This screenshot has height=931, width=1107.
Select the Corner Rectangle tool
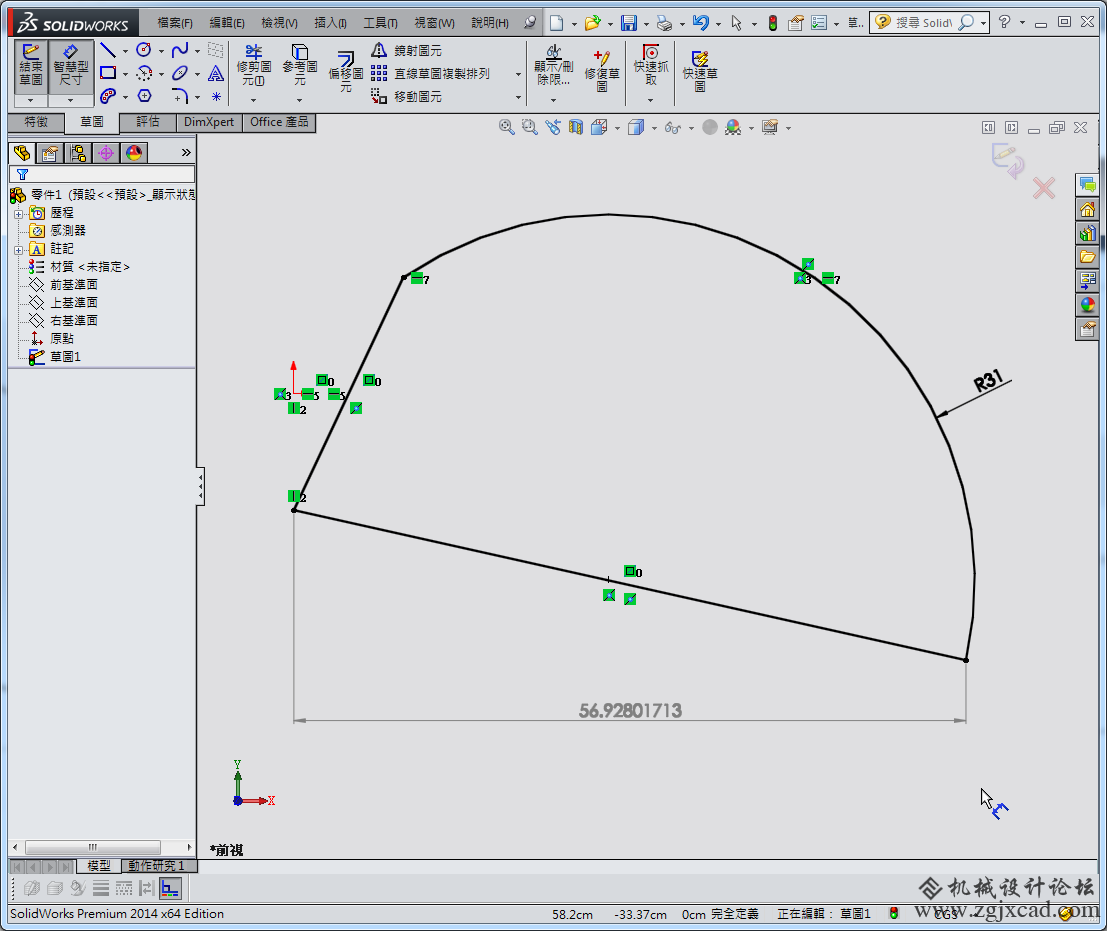108,73
